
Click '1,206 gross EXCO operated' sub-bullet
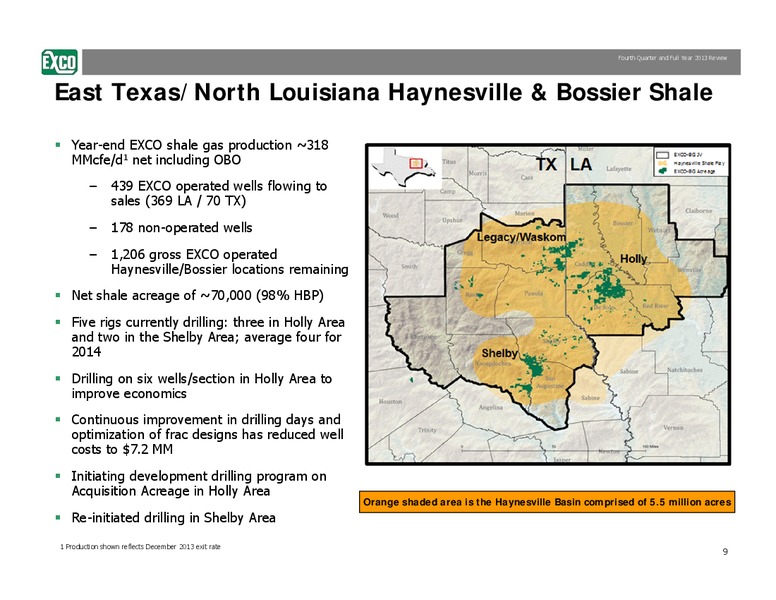pyautogui.click(x=230, y=262)
